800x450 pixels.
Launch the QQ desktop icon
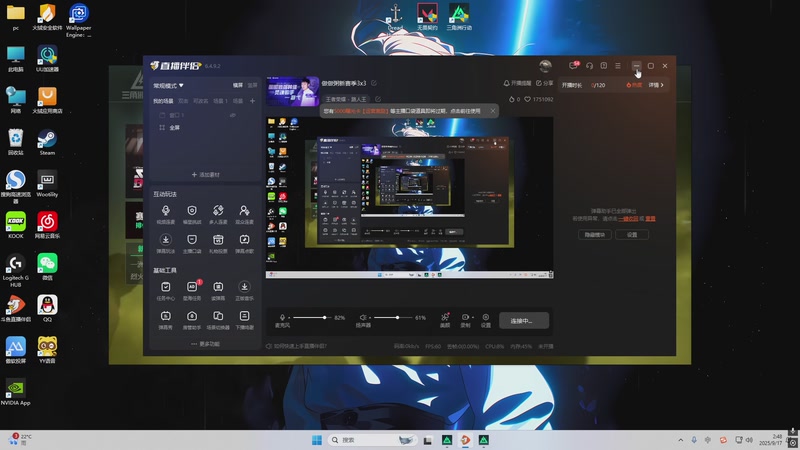[x=47, y=308]
